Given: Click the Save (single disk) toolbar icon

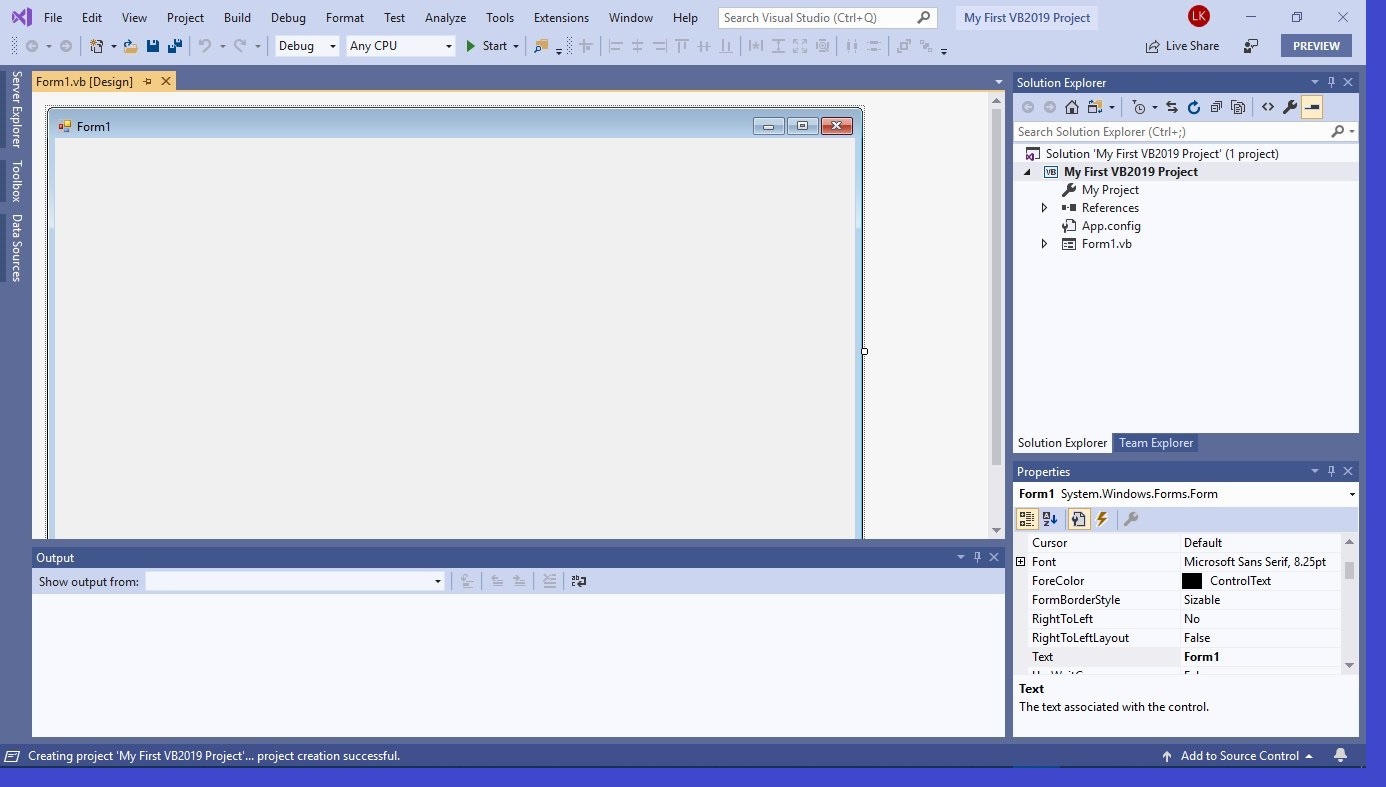Looking at the screenshot, I should 153,46.
